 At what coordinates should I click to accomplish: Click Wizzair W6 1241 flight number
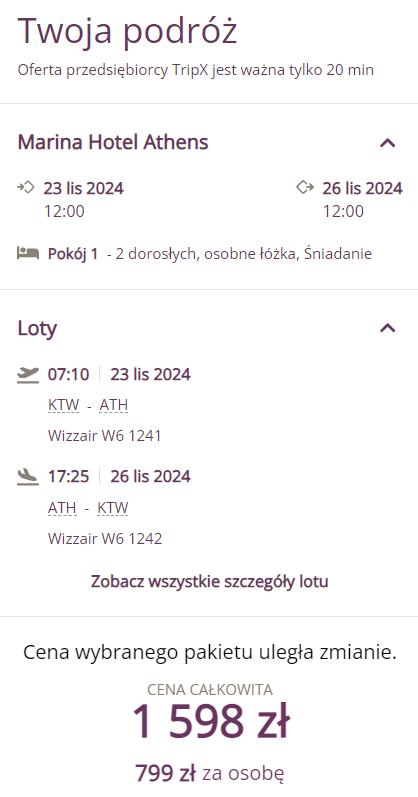pyautogui.click(x=104, y=436)
